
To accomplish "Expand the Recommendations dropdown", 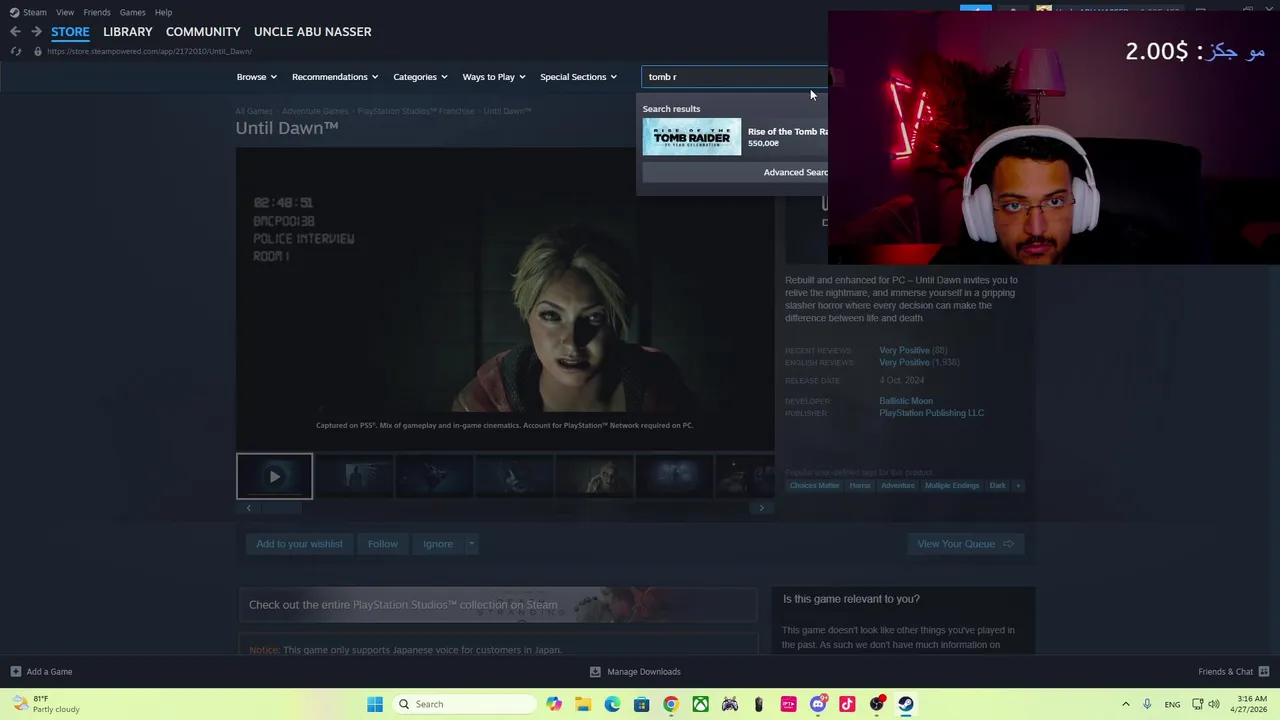I will click(x=335, y=77).
